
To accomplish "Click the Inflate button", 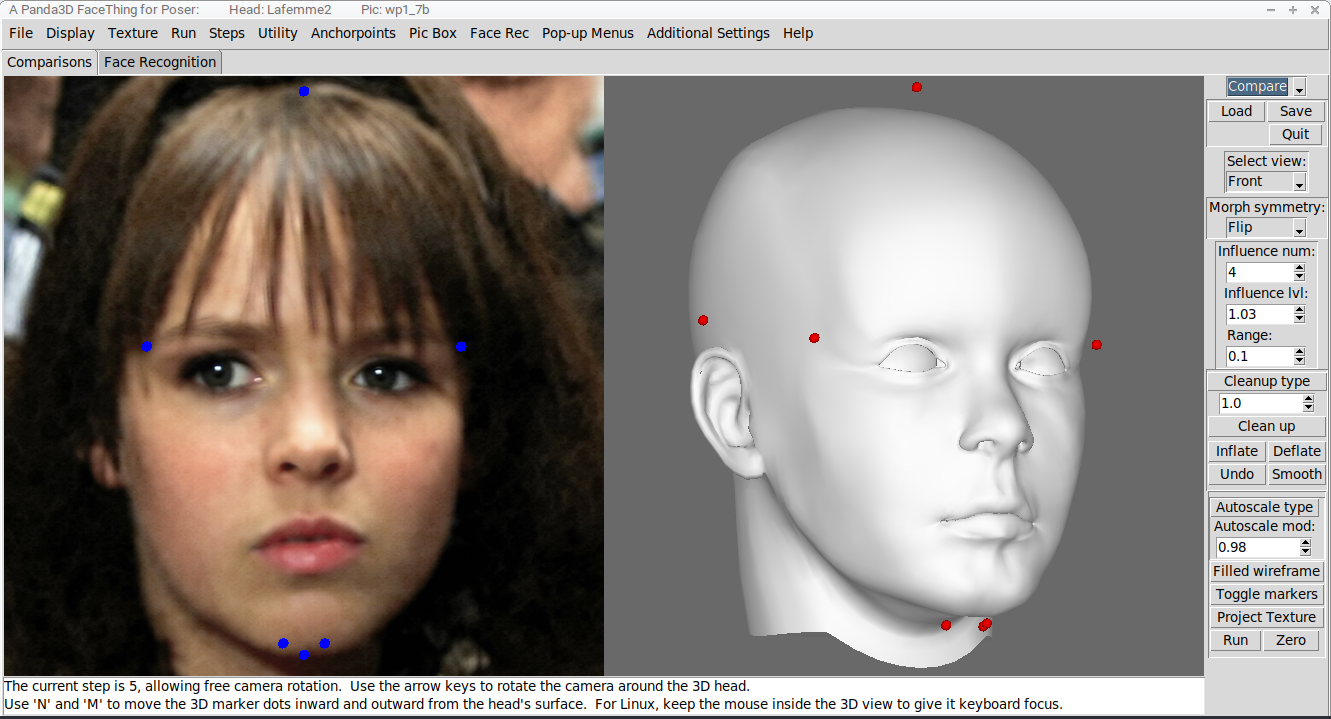I will click(1237, 451).
